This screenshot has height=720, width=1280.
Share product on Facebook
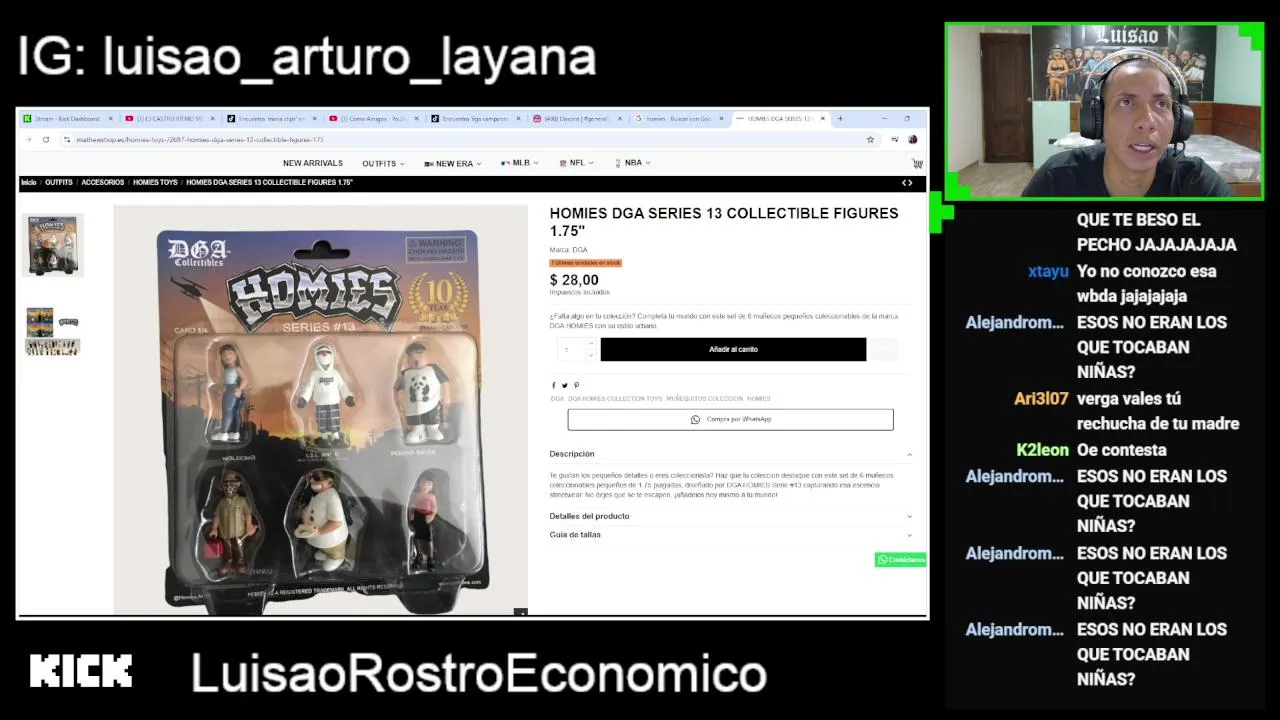(553, 385)
